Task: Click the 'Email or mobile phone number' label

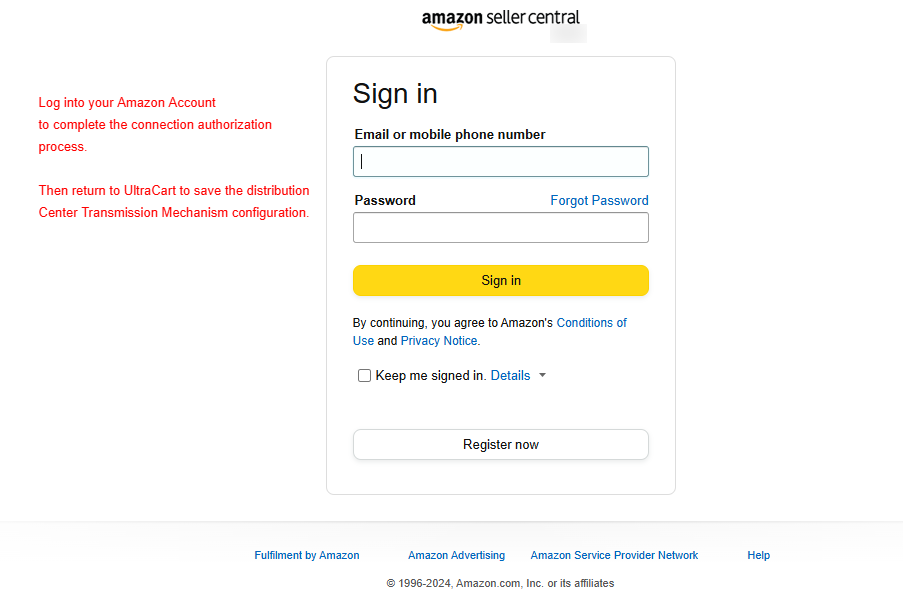Action: (x=450, y=134)
